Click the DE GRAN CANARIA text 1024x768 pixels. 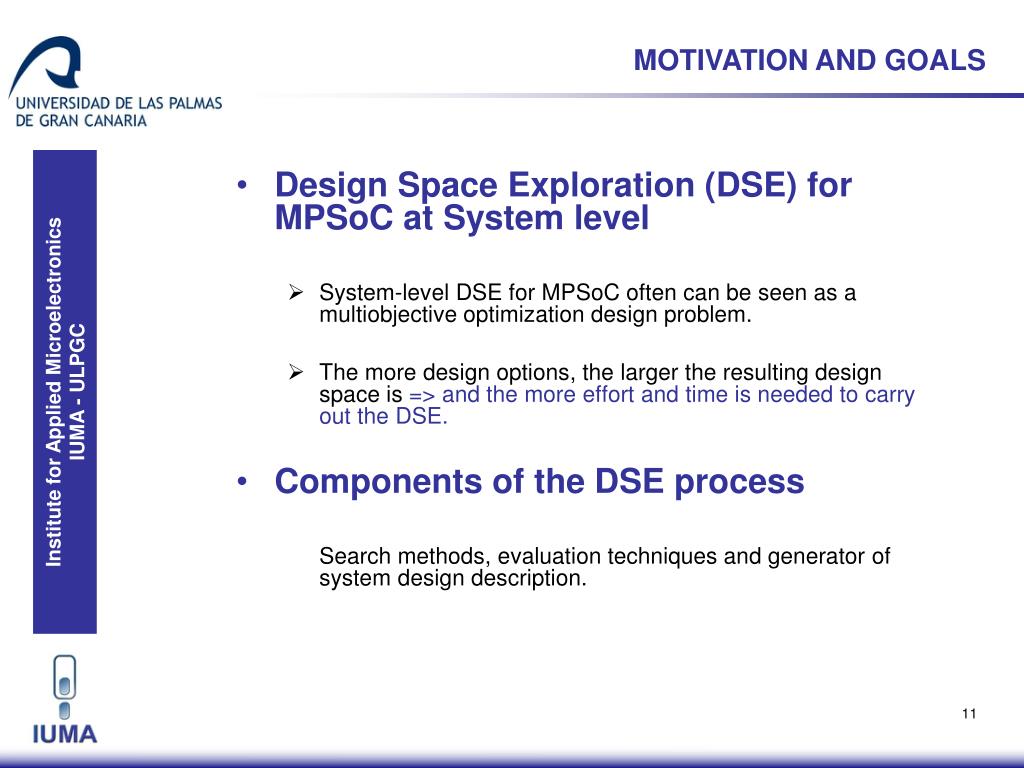click(x=81, y=120)
